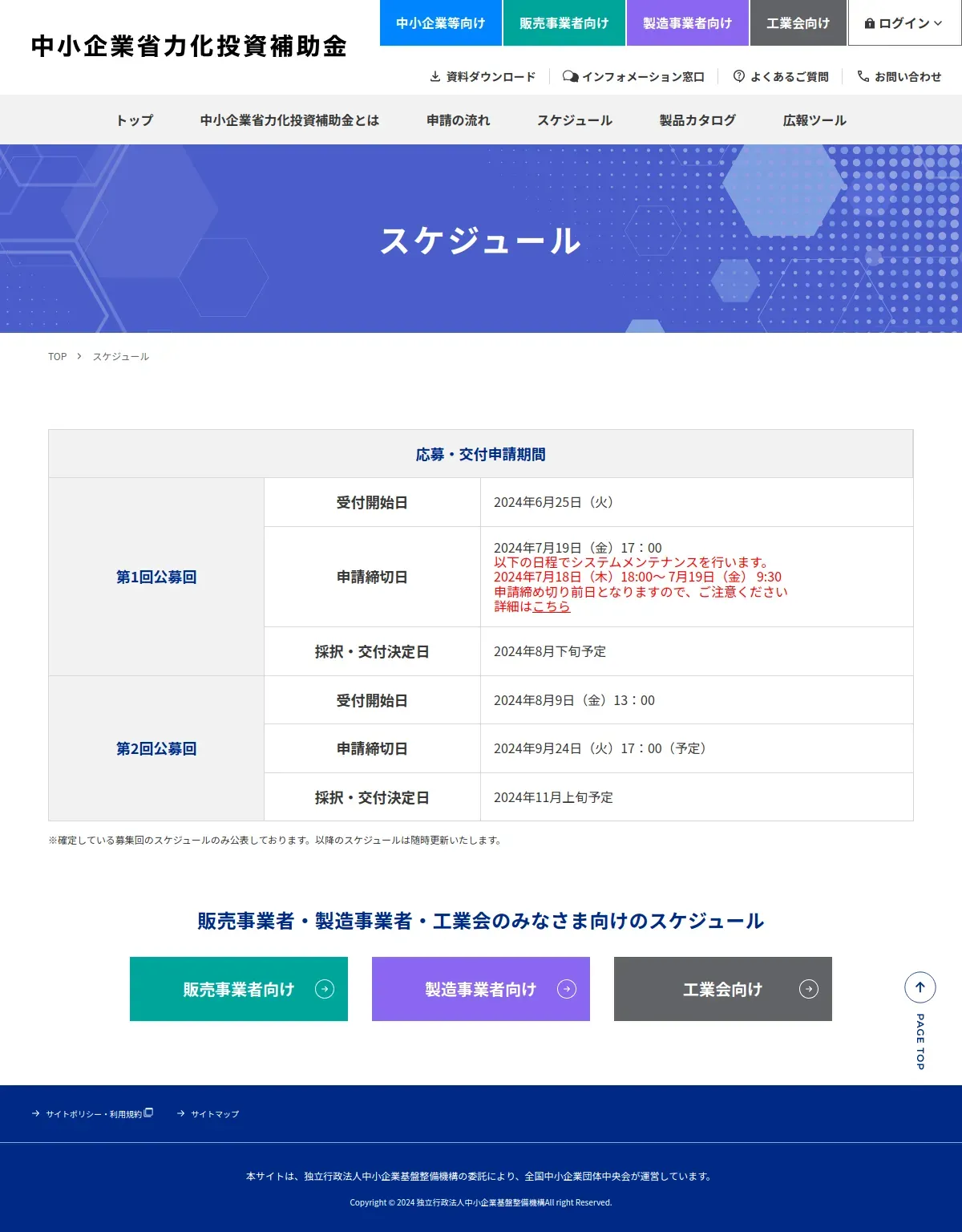Click the heading 販売事業者・製造事業者・工業会のみなさま向けのスケジュール
This screenshot has width=962, height=1232.
[x=481, y=921]
